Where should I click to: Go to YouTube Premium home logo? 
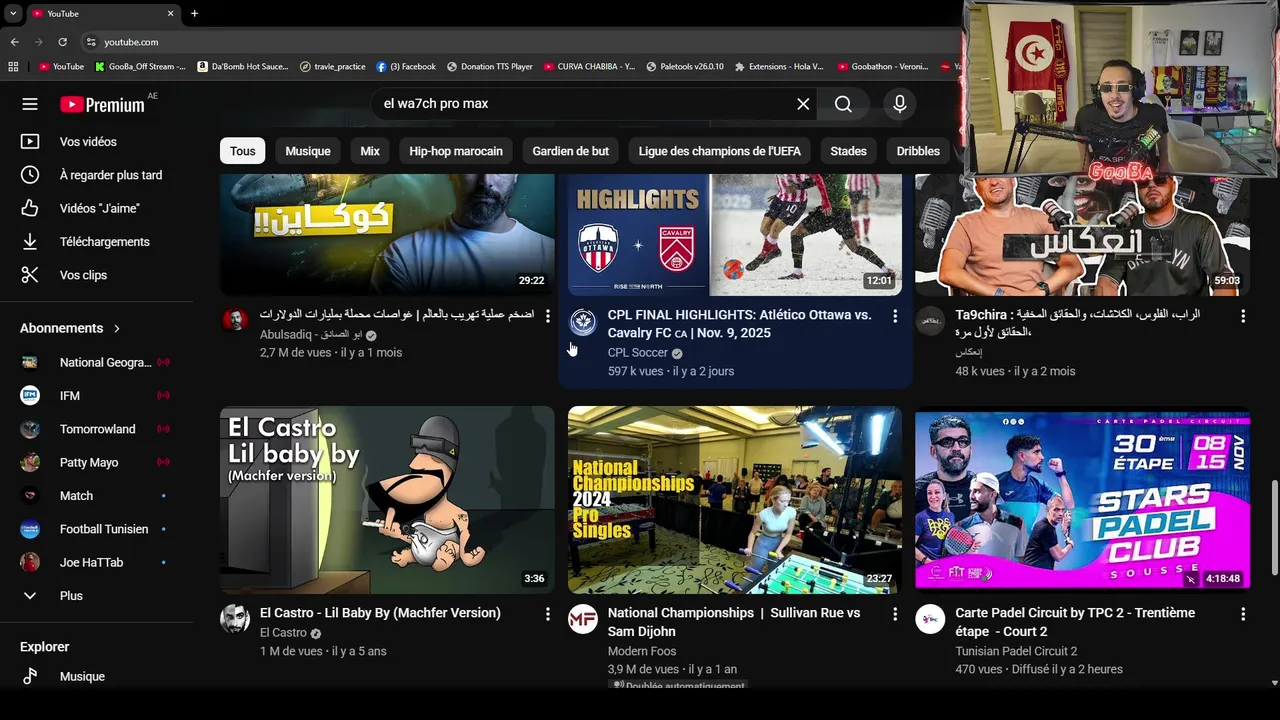point(102,105)
